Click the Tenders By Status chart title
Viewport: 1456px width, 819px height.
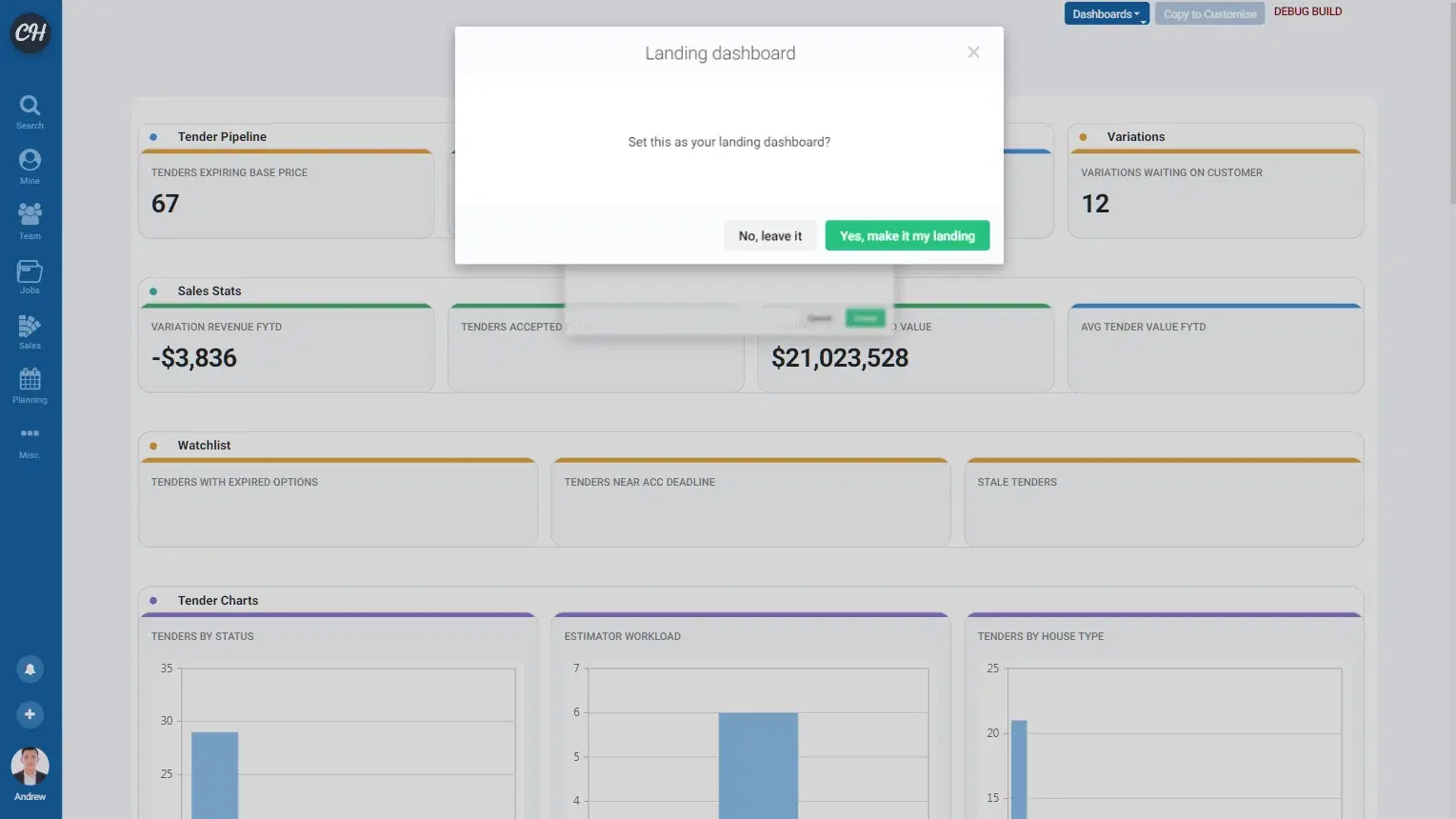[203, 636]
